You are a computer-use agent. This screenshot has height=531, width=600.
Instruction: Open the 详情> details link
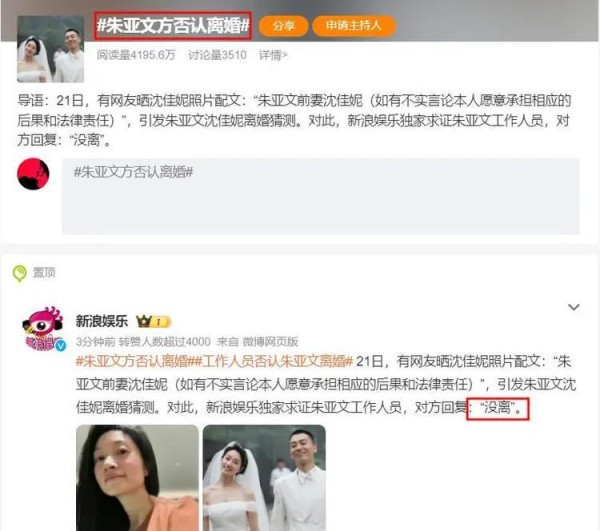(x=273, y=55)
